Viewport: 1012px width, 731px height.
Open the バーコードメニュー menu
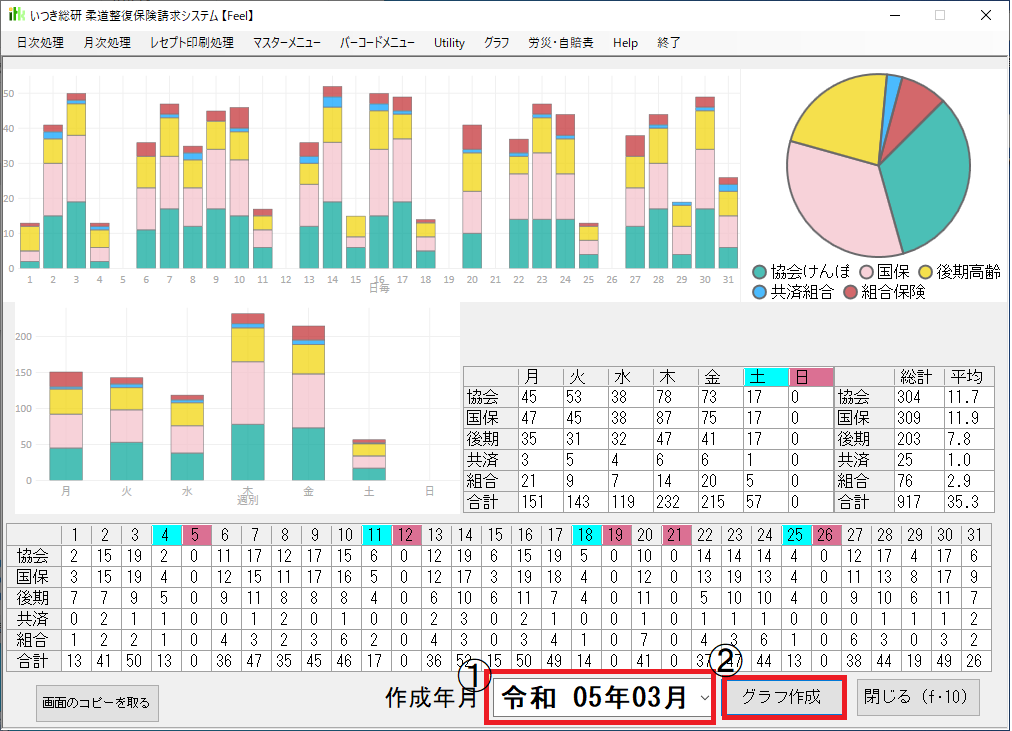tap(377, 43)
